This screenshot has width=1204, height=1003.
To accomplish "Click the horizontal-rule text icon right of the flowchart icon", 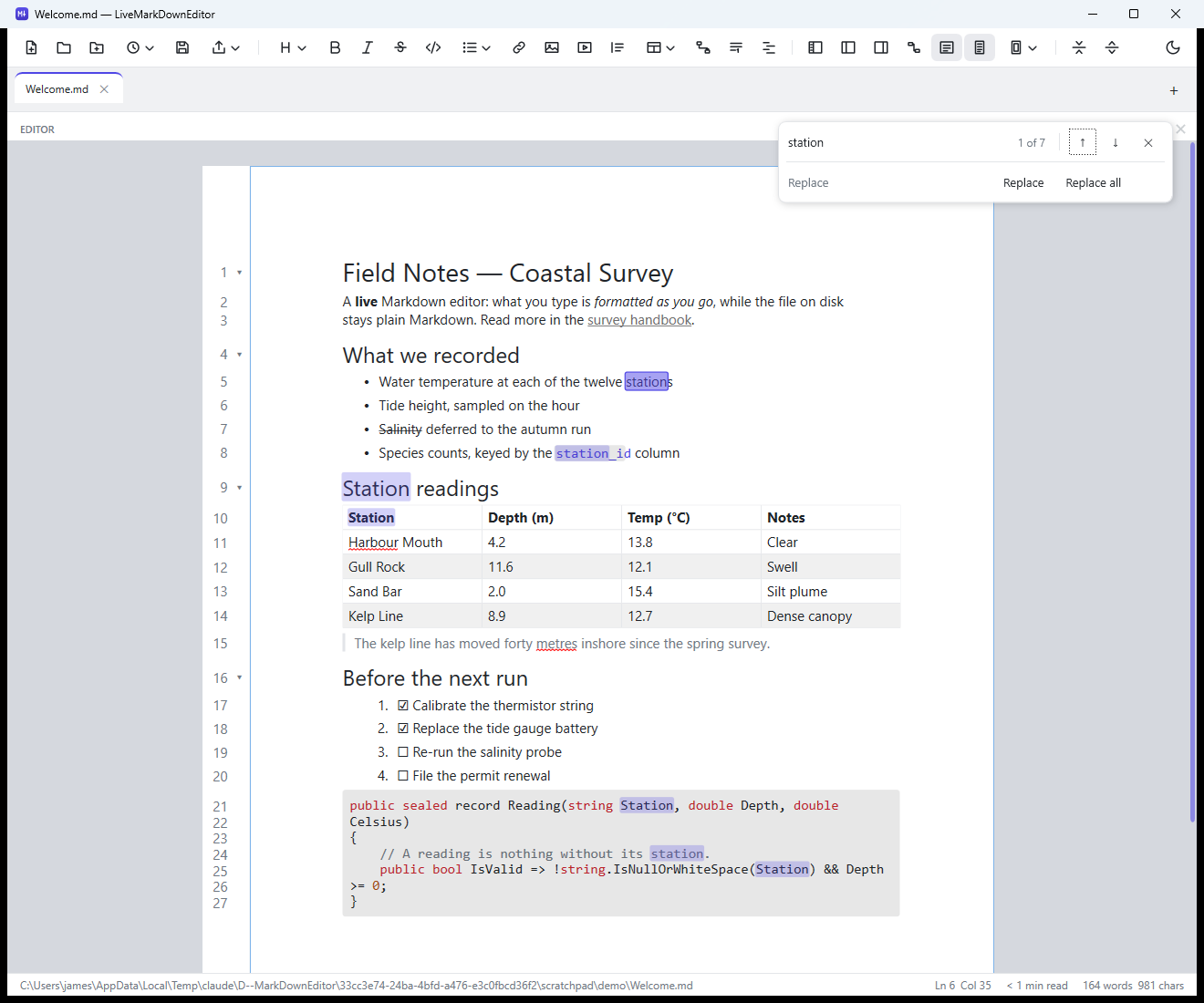I will click(736, 47).
